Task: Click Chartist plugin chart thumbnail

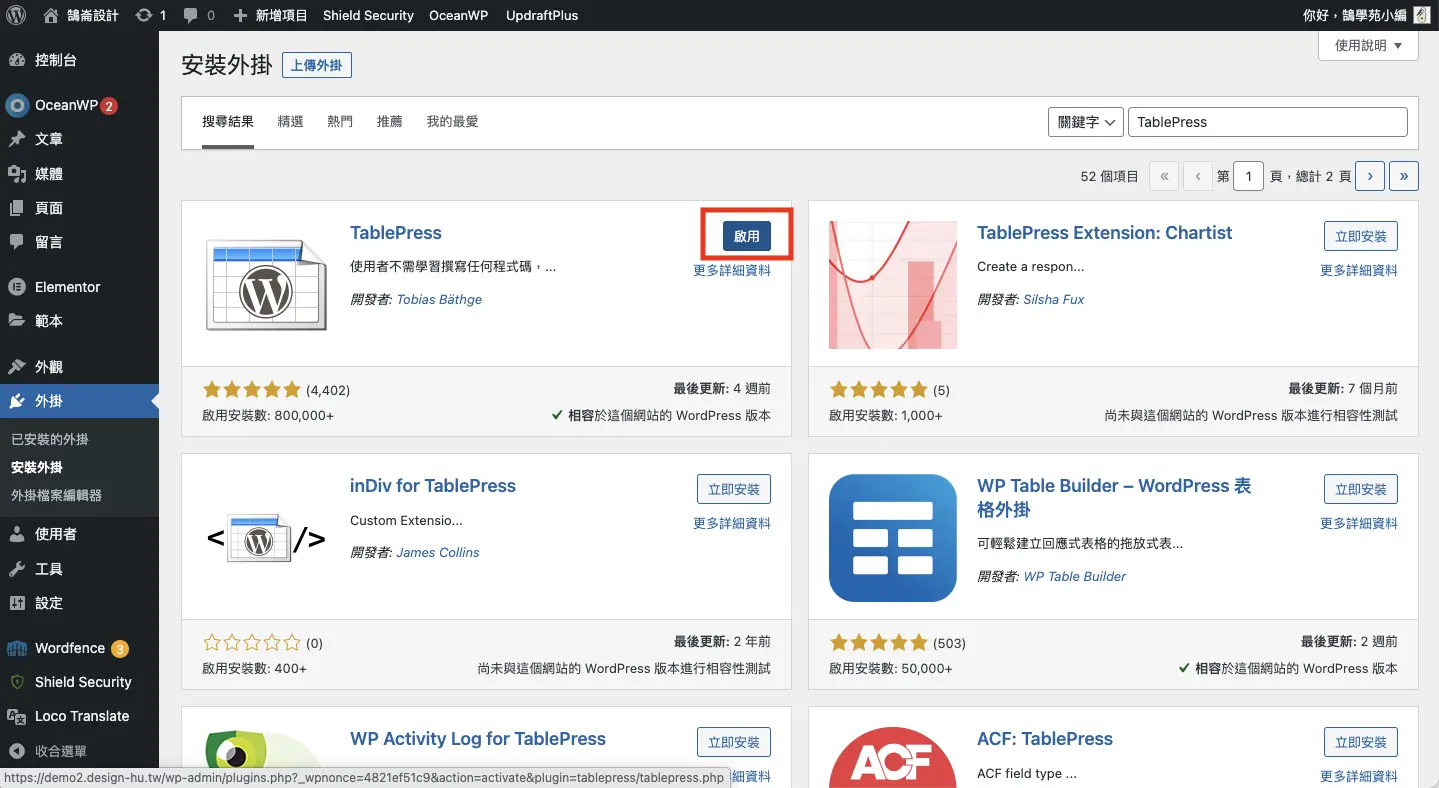Action: tap(893, 285)
